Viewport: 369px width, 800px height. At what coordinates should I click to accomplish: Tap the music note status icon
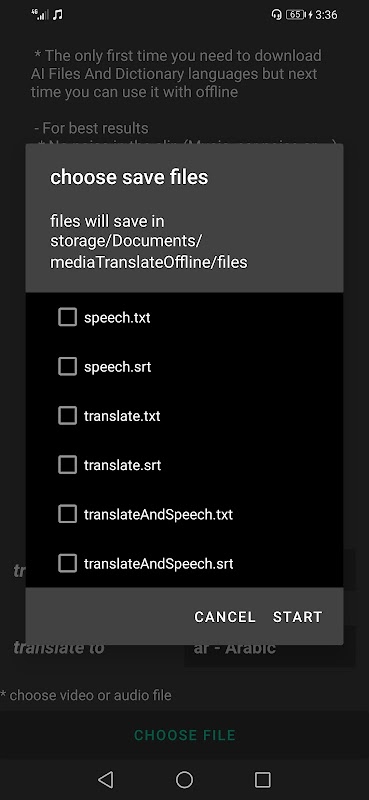58,15
